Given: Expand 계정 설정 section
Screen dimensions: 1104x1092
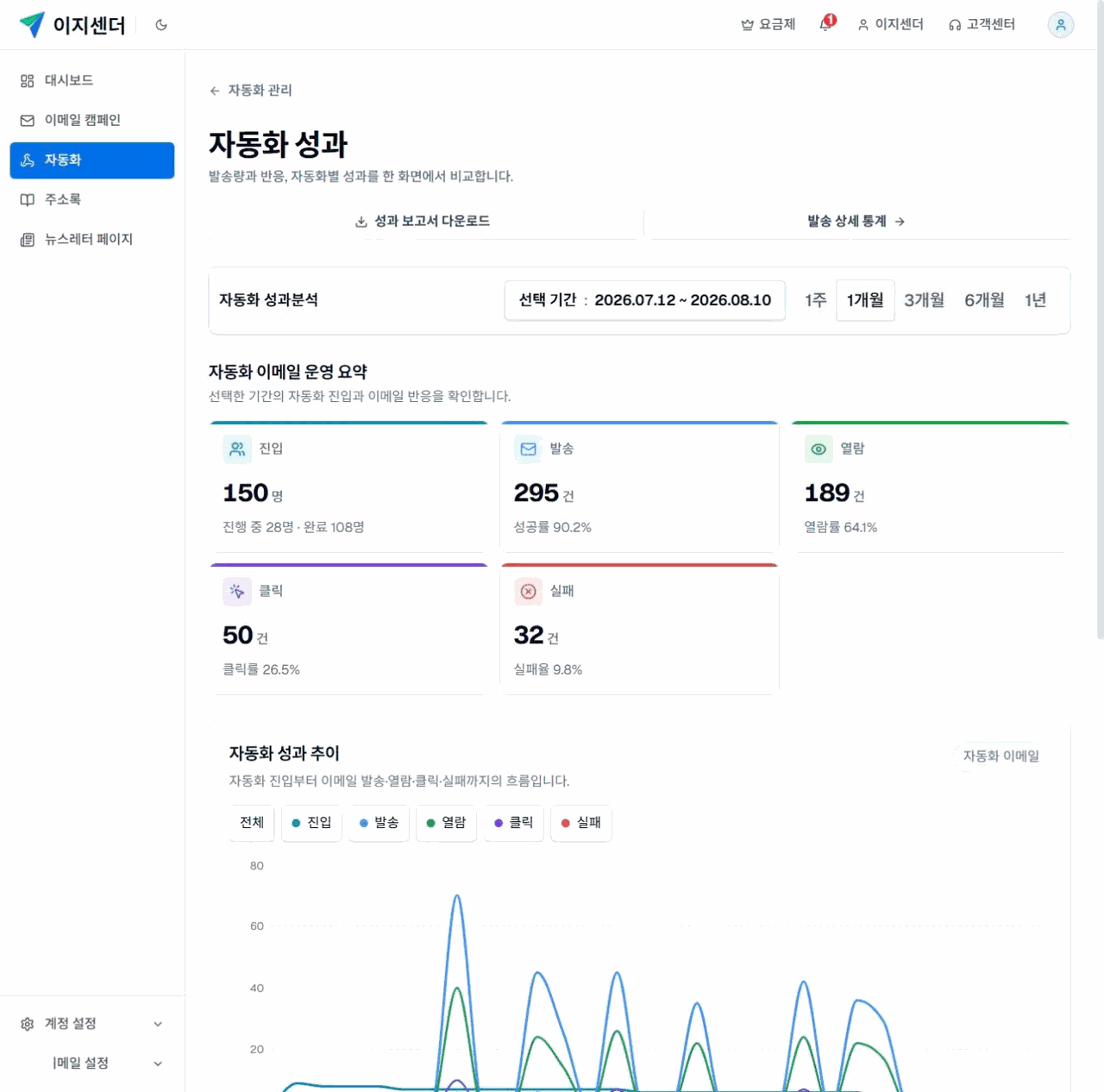Looking at the screenshot, I should (x=92, y=1024).
